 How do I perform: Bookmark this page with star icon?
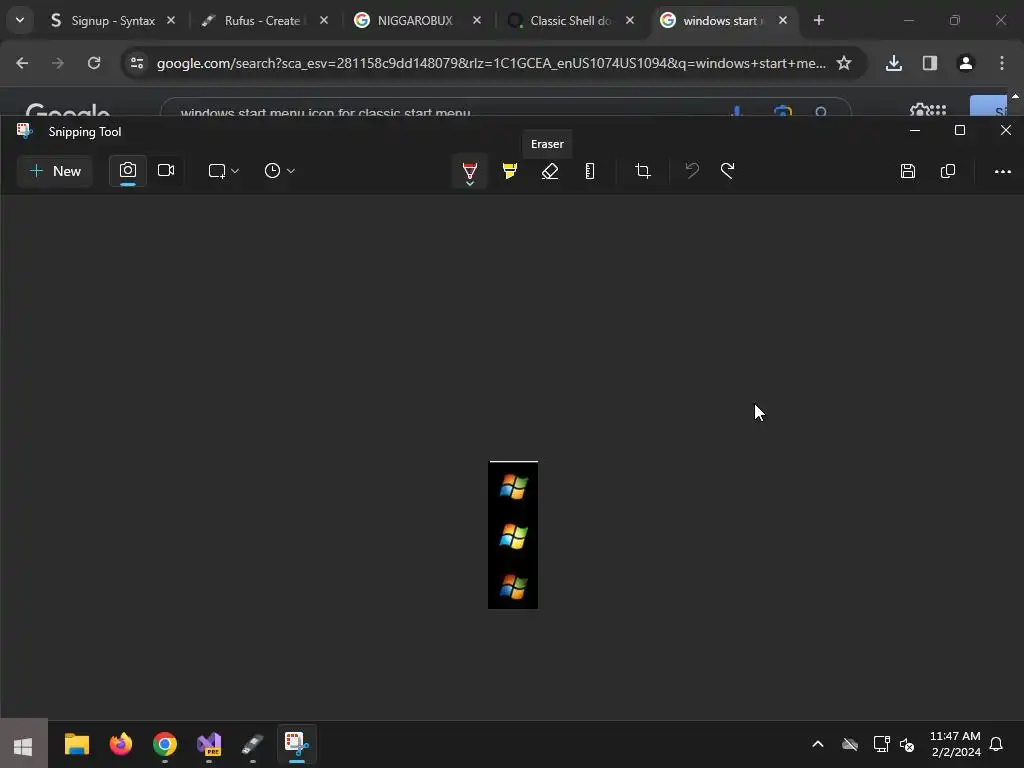click(x=844, y=63)
